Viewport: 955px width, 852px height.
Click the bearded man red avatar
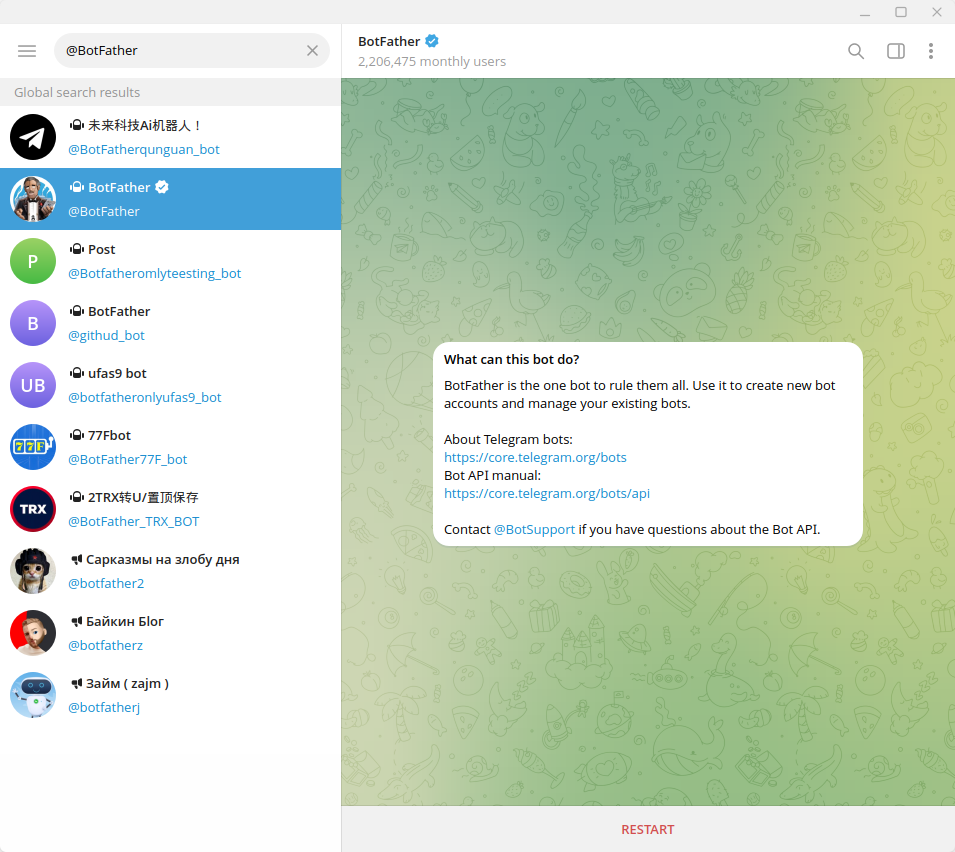pos(33,634)
